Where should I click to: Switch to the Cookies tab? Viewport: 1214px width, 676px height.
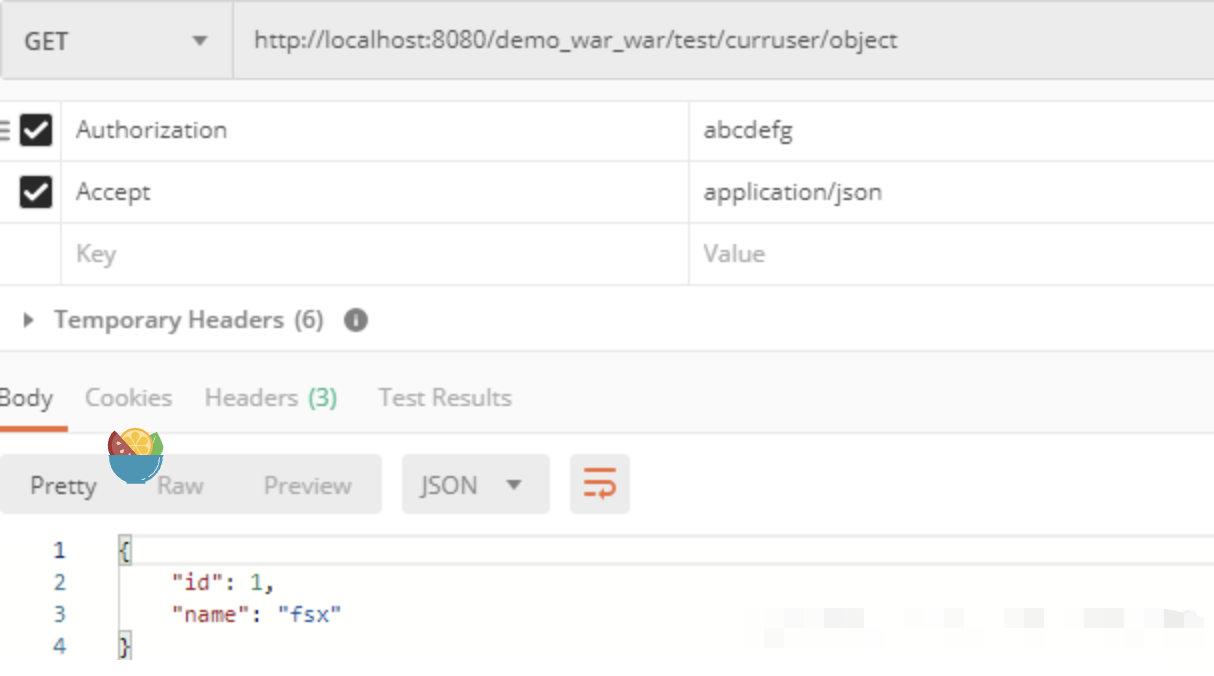128,398
